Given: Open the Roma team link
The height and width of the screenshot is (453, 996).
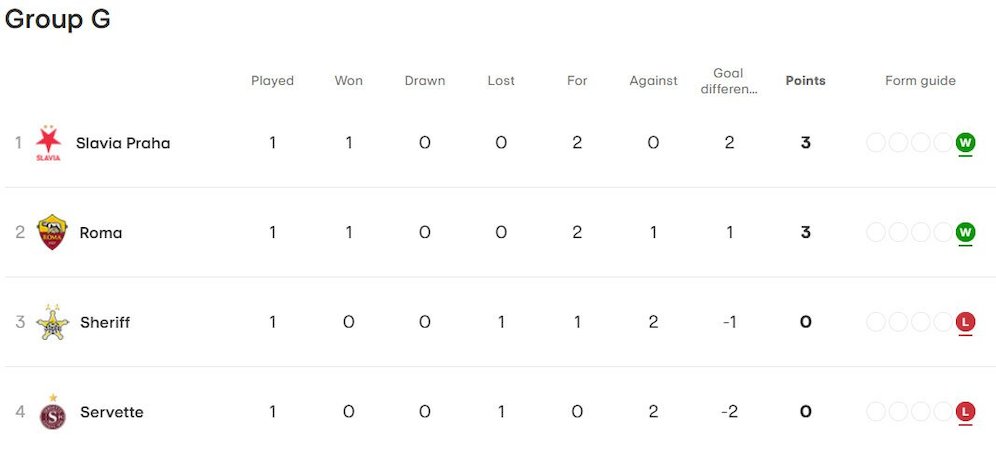Looking at the screenshot, I should [101, 233].
